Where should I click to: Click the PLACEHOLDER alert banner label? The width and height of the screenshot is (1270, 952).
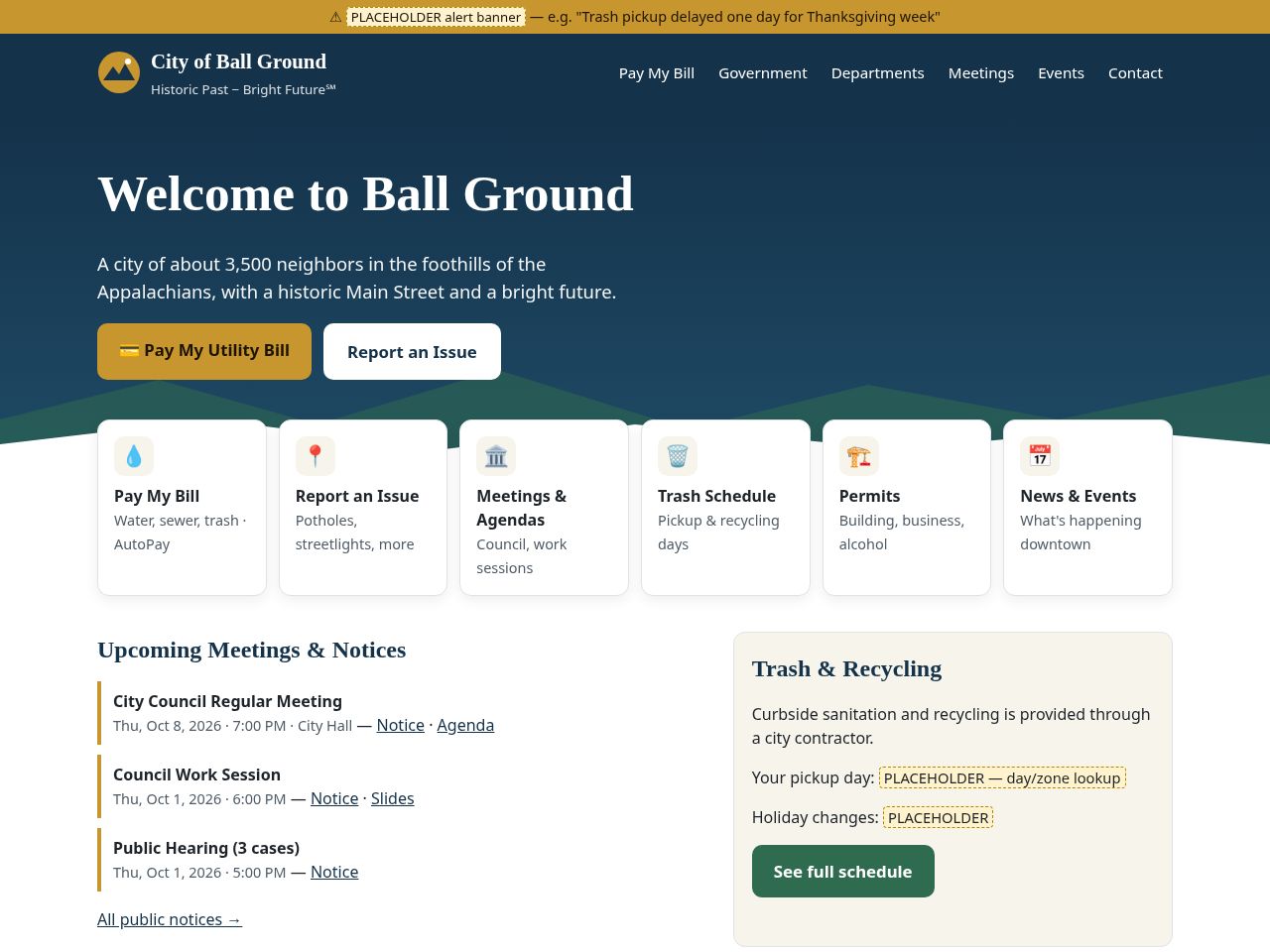click(436, 17)
